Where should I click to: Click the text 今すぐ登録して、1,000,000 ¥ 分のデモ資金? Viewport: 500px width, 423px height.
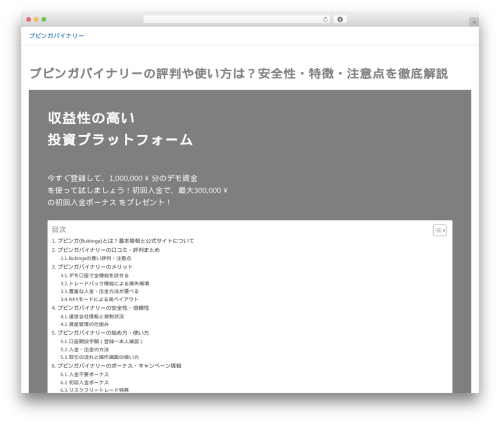coord(122,178)
